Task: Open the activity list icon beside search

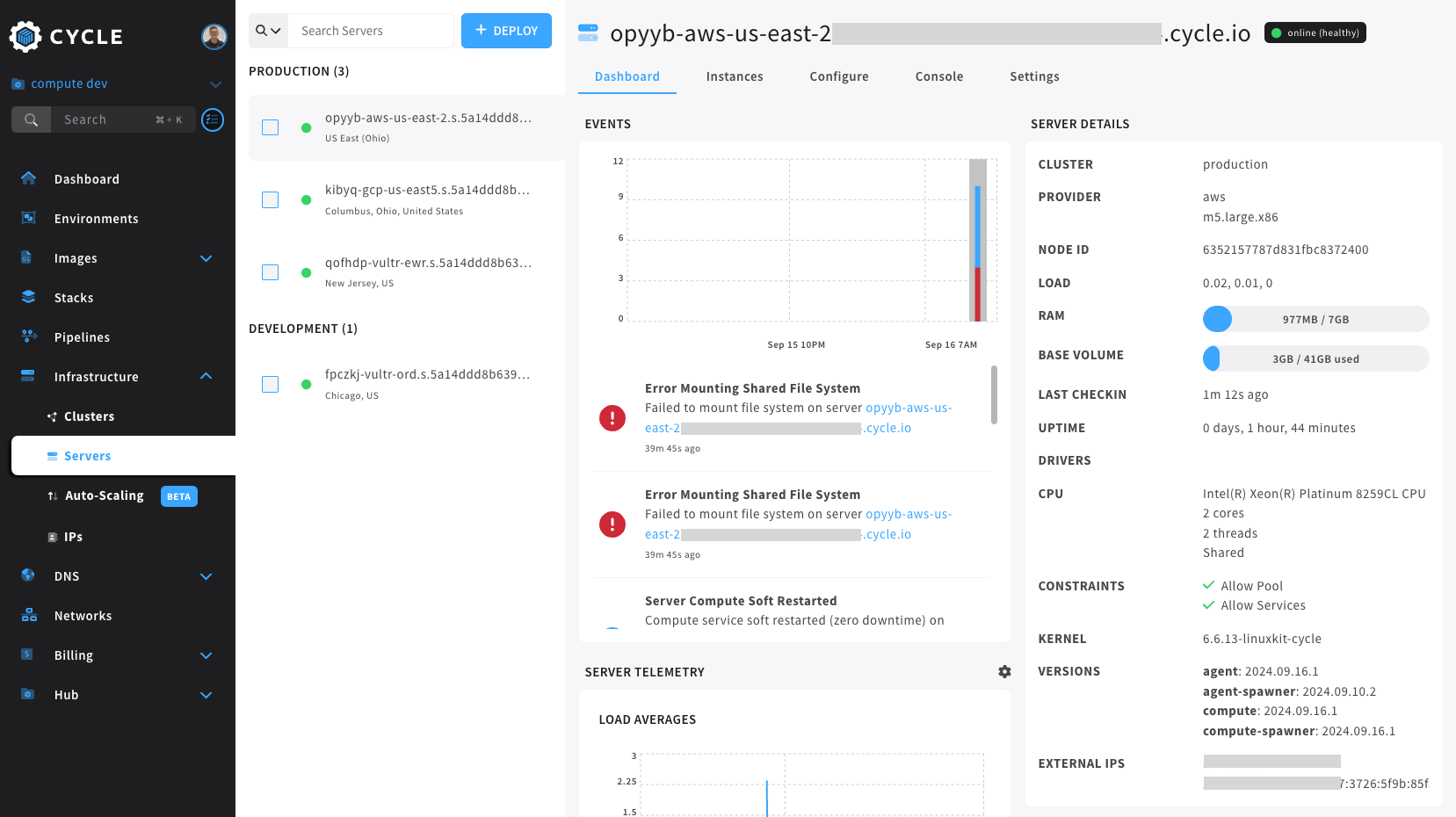Action: pyautogui.click(x=213, y=119)
